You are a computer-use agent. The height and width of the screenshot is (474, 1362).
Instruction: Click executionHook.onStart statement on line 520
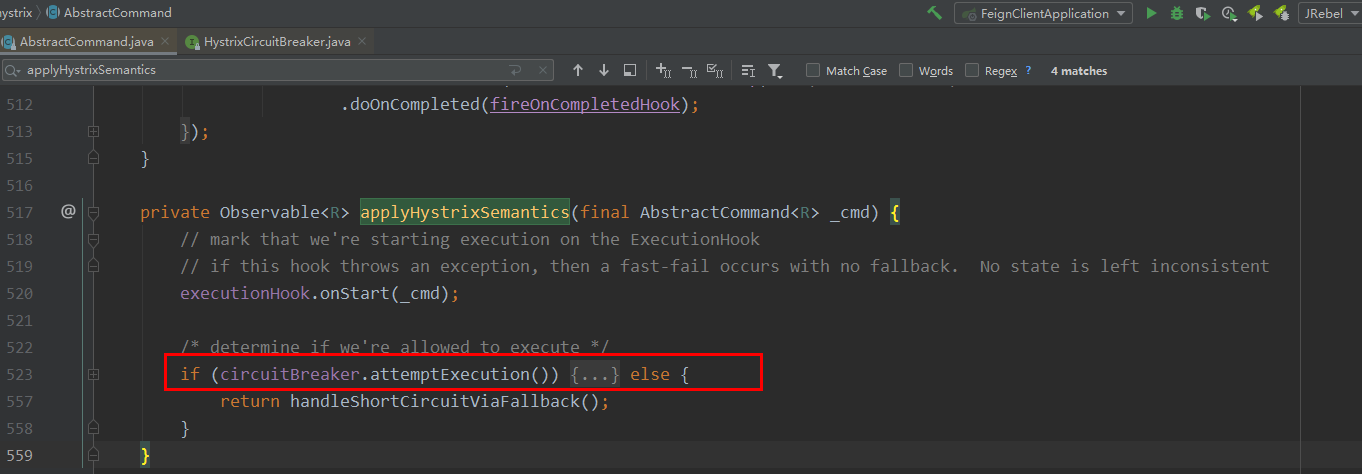click(319, 293)
